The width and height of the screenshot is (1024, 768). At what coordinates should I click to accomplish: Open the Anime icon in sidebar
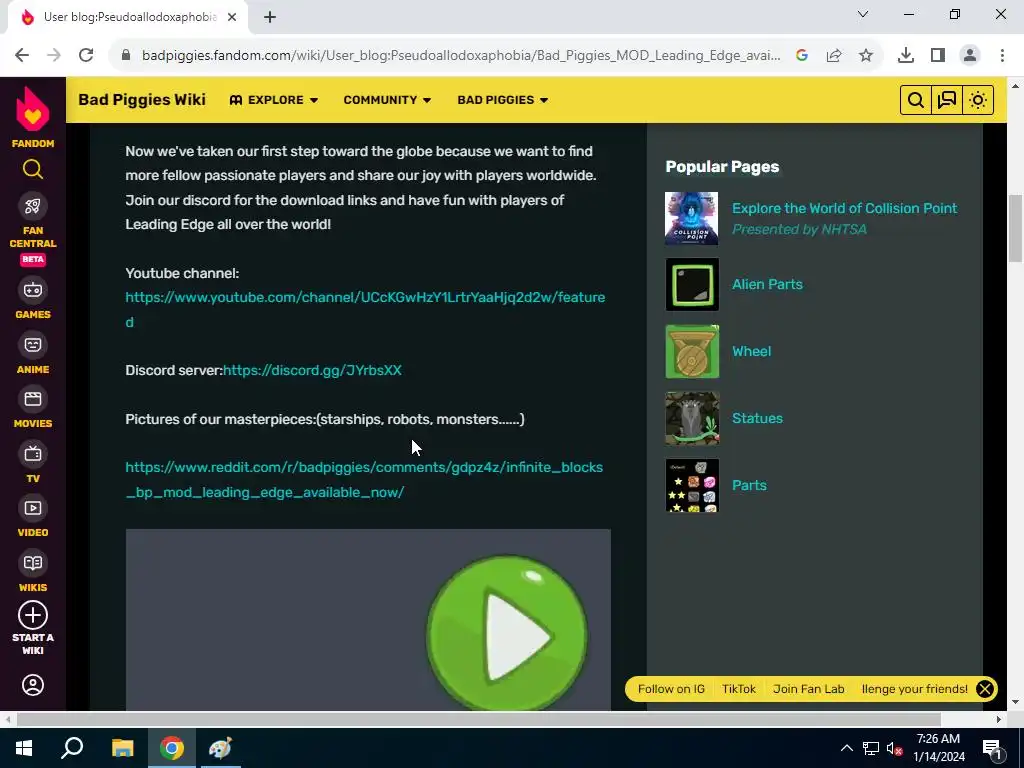click(x=33, y=344)
